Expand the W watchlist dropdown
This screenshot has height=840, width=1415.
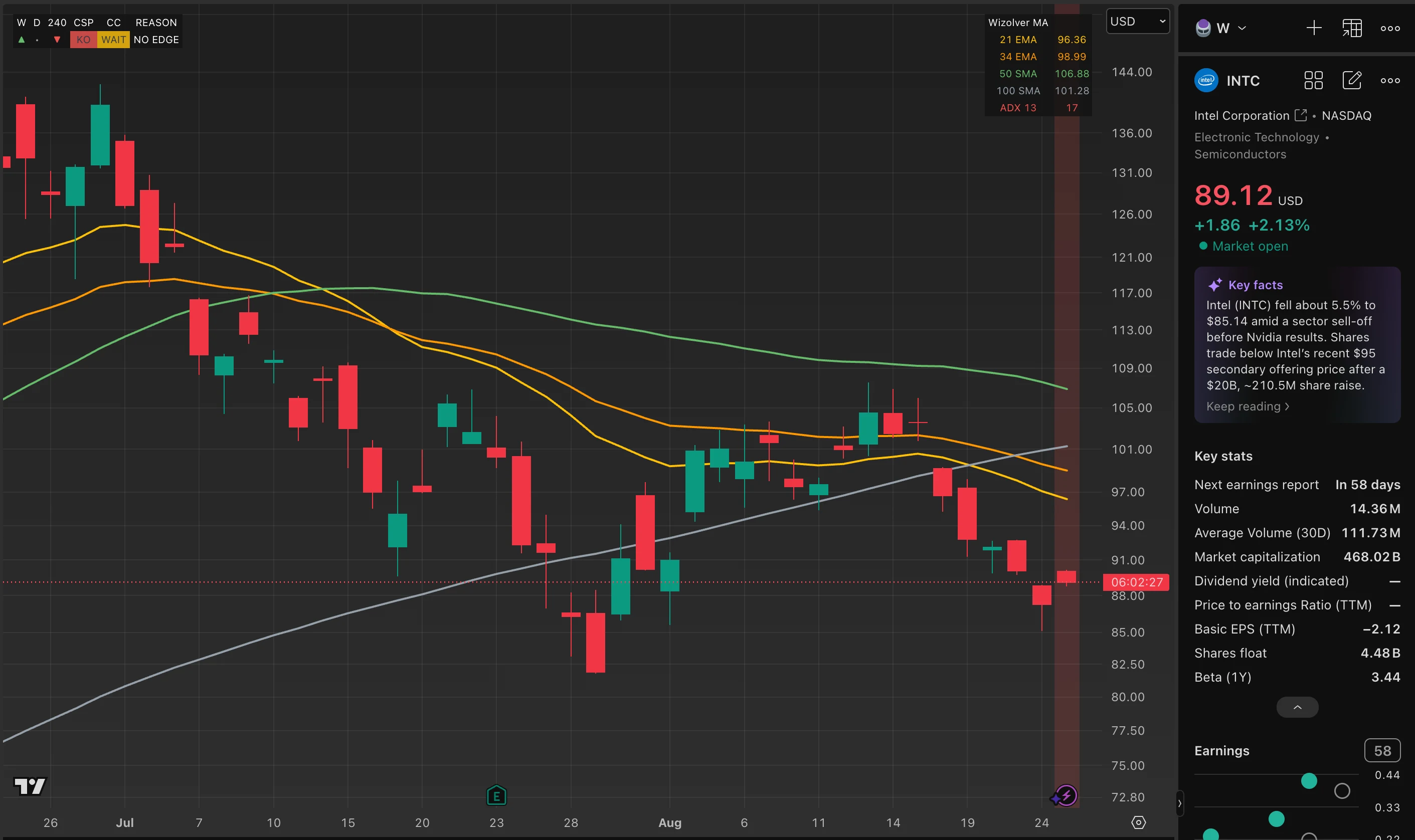[1242, 28]
